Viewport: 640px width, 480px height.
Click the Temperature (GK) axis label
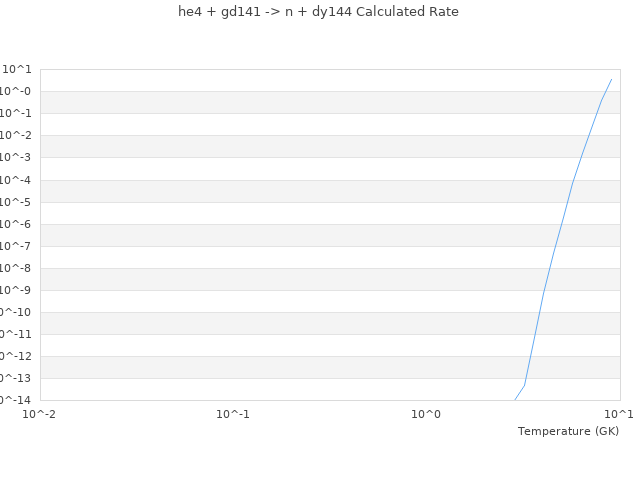[x=568, y=431]
